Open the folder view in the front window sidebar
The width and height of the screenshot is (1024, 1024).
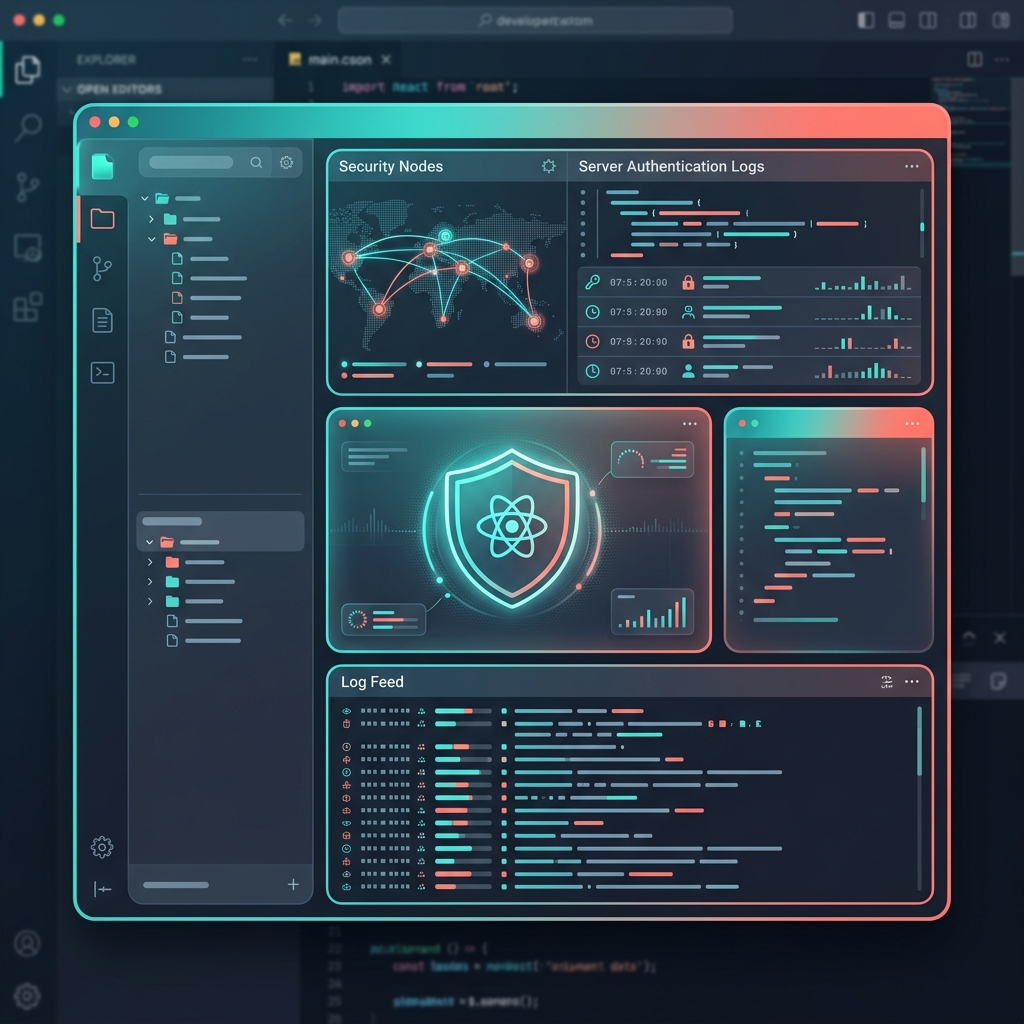pyautogui.click(x=103, y=218)
